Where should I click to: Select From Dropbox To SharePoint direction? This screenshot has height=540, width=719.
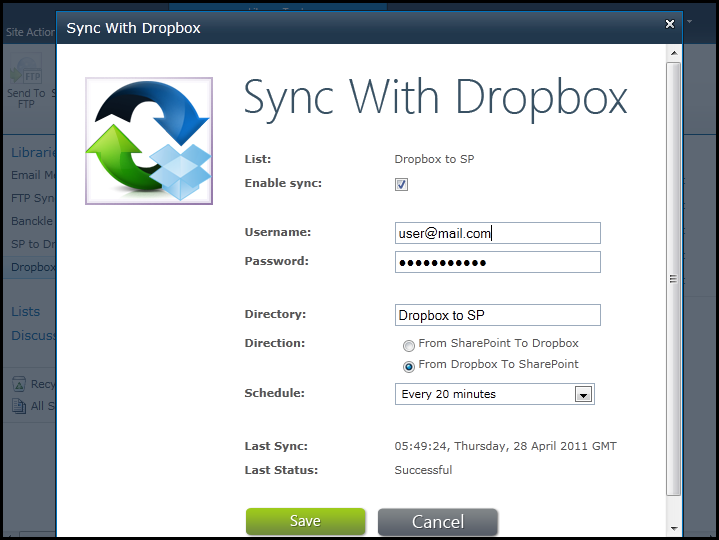(408, 366)
